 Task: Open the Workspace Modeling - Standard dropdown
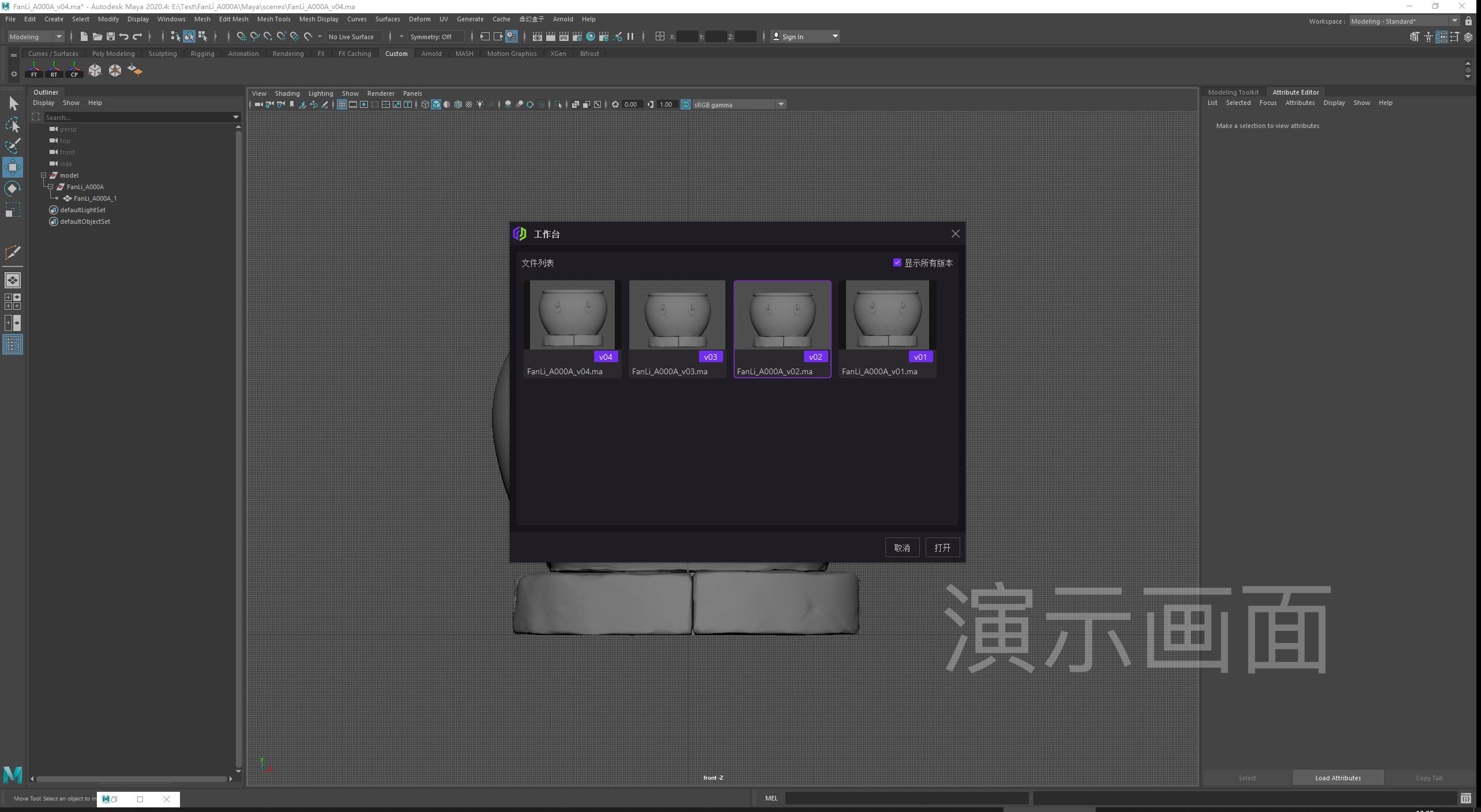coord(1404,21)
